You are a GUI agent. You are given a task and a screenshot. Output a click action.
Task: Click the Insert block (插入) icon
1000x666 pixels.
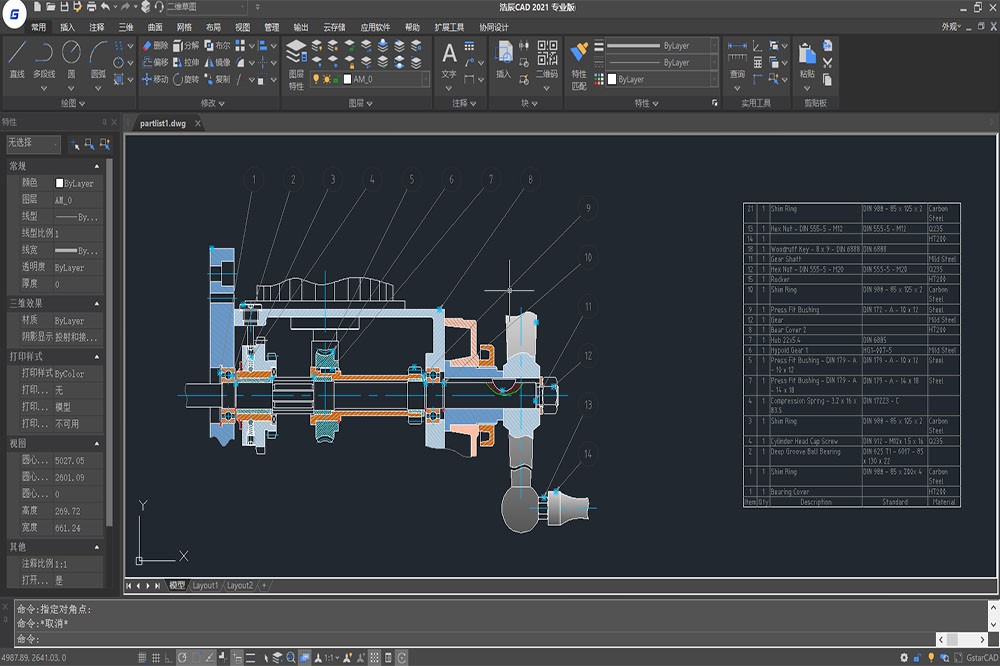[504, 60]
